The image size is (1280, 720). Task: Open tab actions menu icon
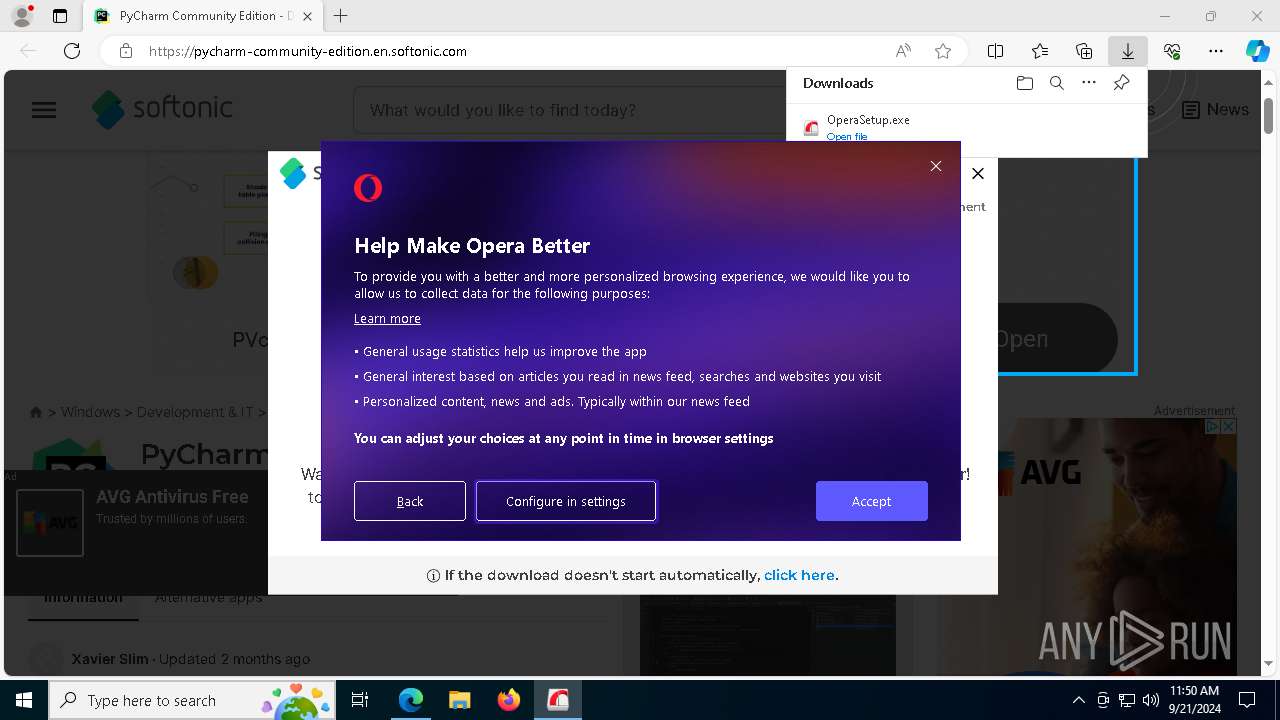coord(60,16)
